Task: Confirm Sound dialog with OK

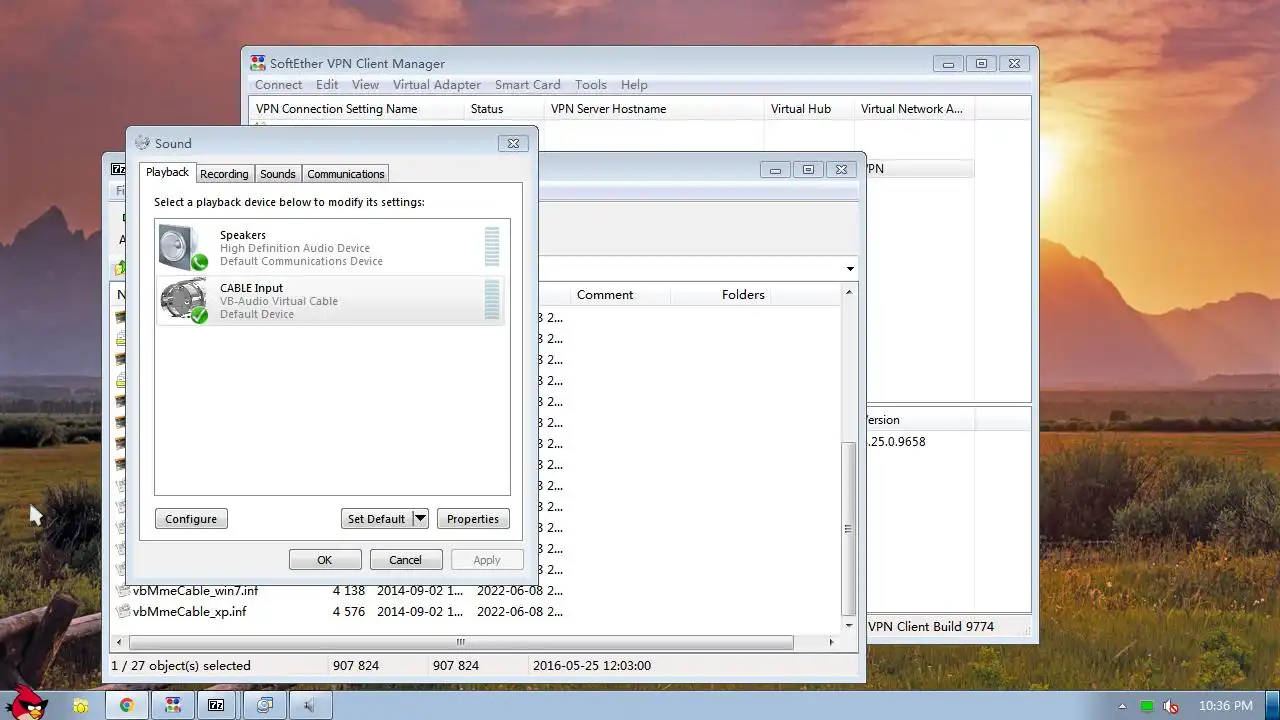Action: 325,559
